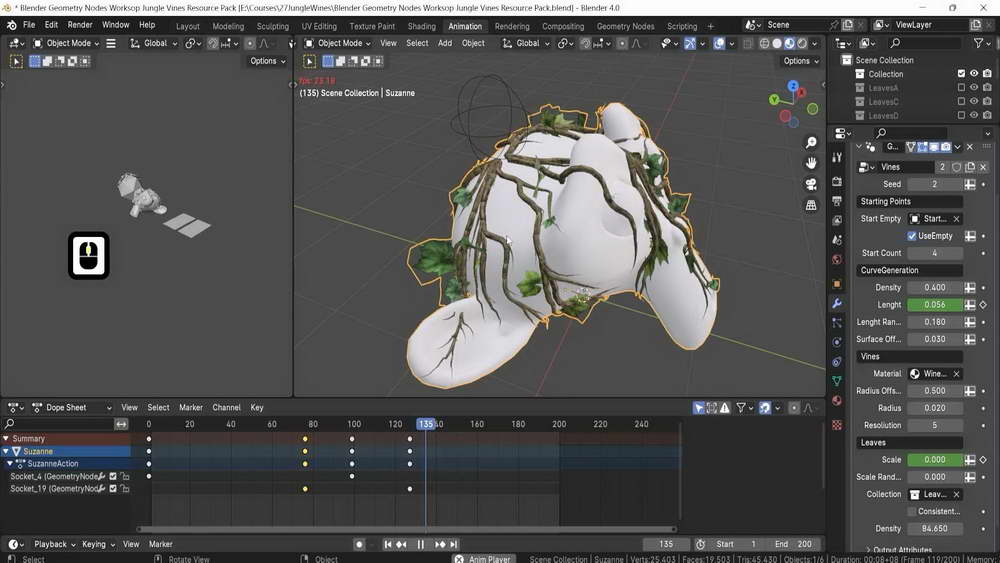Open the Modifiers wrench tab
The image size is (1000, 563).
pos(837,303)
